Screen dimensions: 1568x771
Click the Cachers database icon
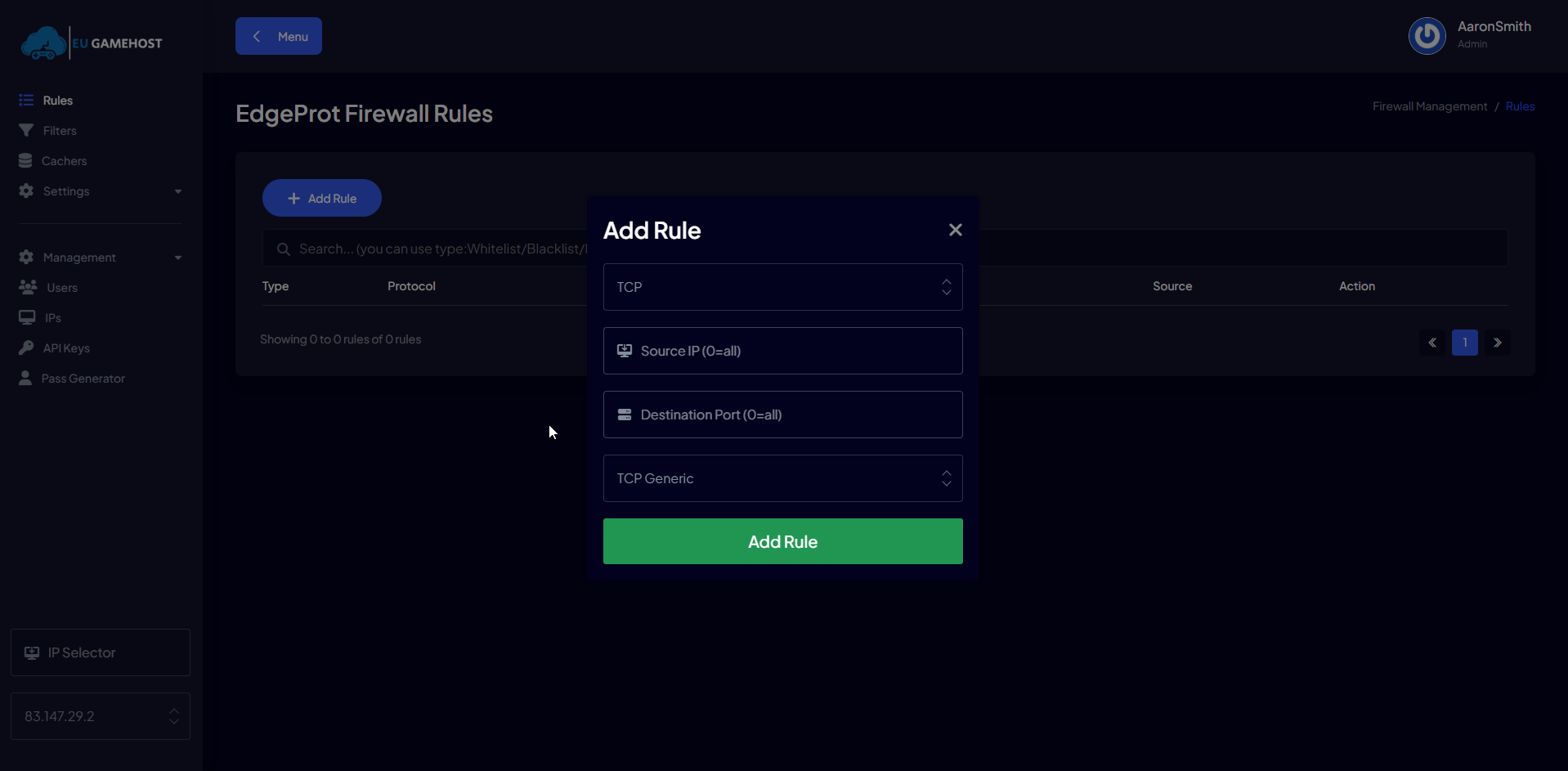pos(25,160)
